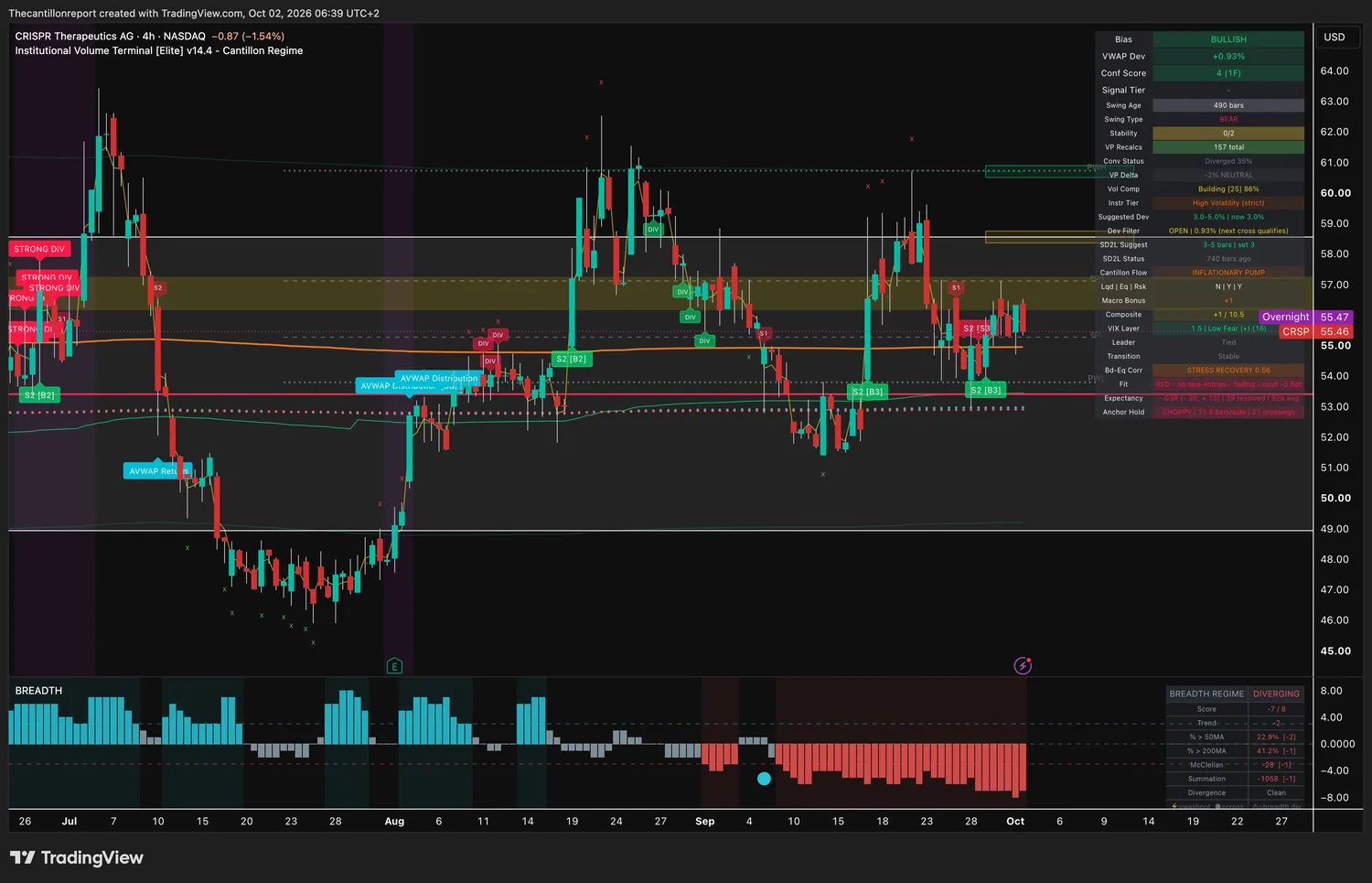The width and height of the screenshot is (1372, 883).
Task: Click the Institutional Volume Terminal indicator title
Action: pos(158,51)
